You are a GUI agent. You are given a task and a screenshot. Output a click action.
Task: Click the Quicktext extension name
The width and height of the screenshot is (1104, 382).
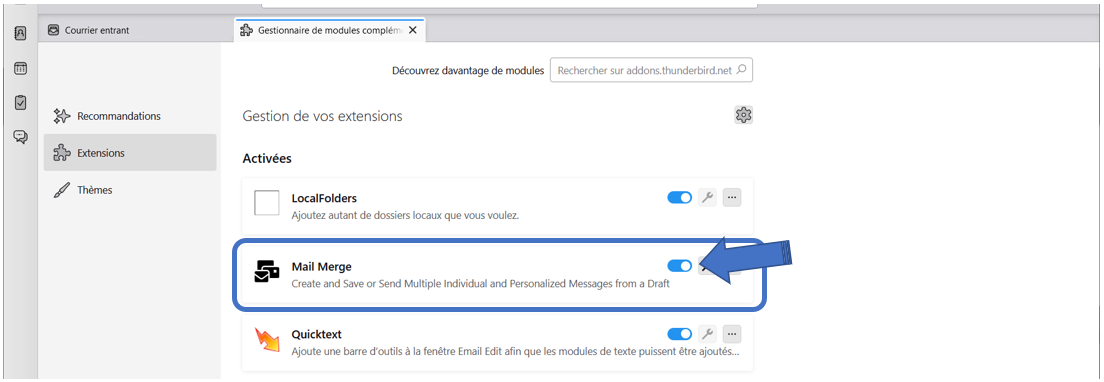click(317, 334)
